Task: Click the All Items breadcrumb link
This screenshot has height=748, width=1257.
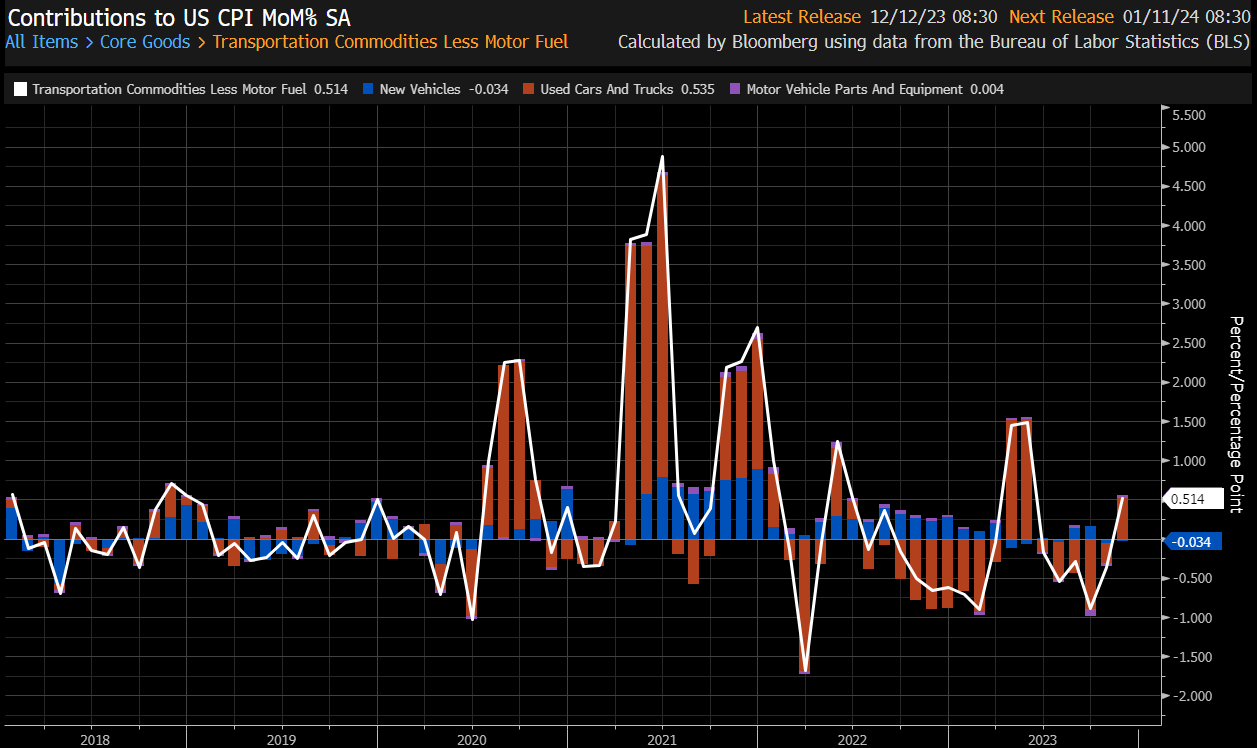Action: point(41,42)
